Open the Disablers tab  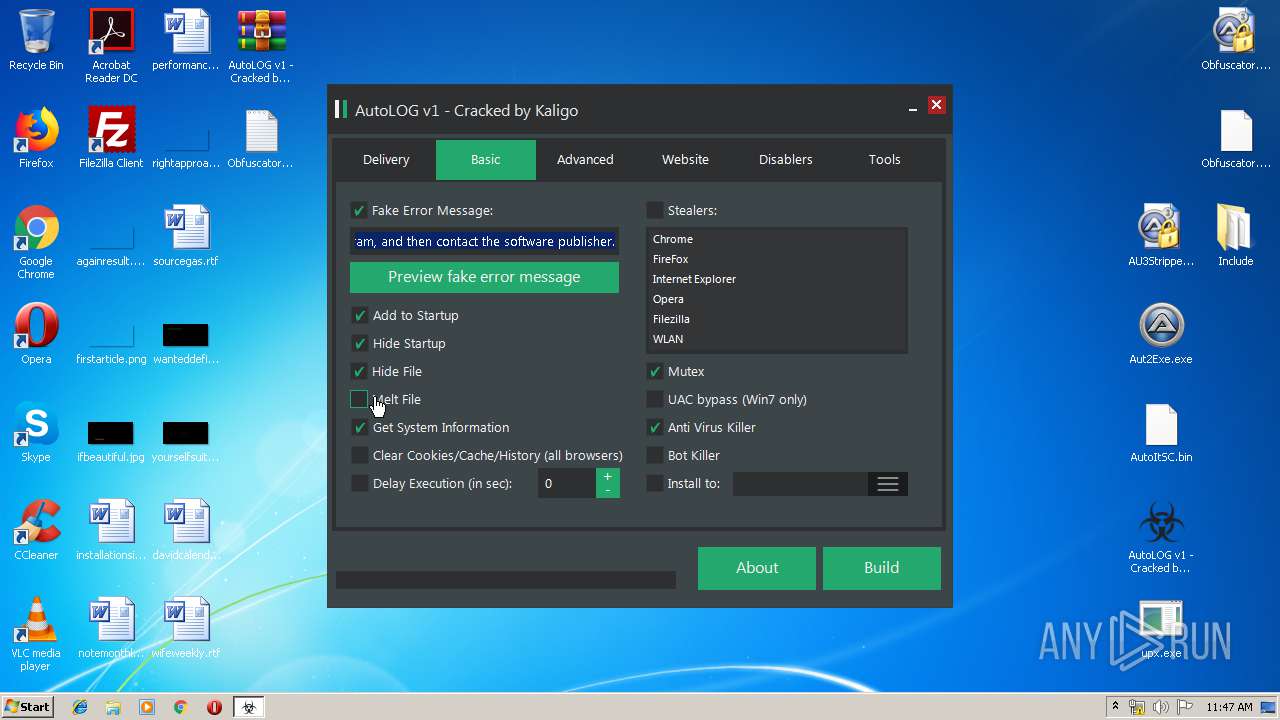[x=785, y=159]
